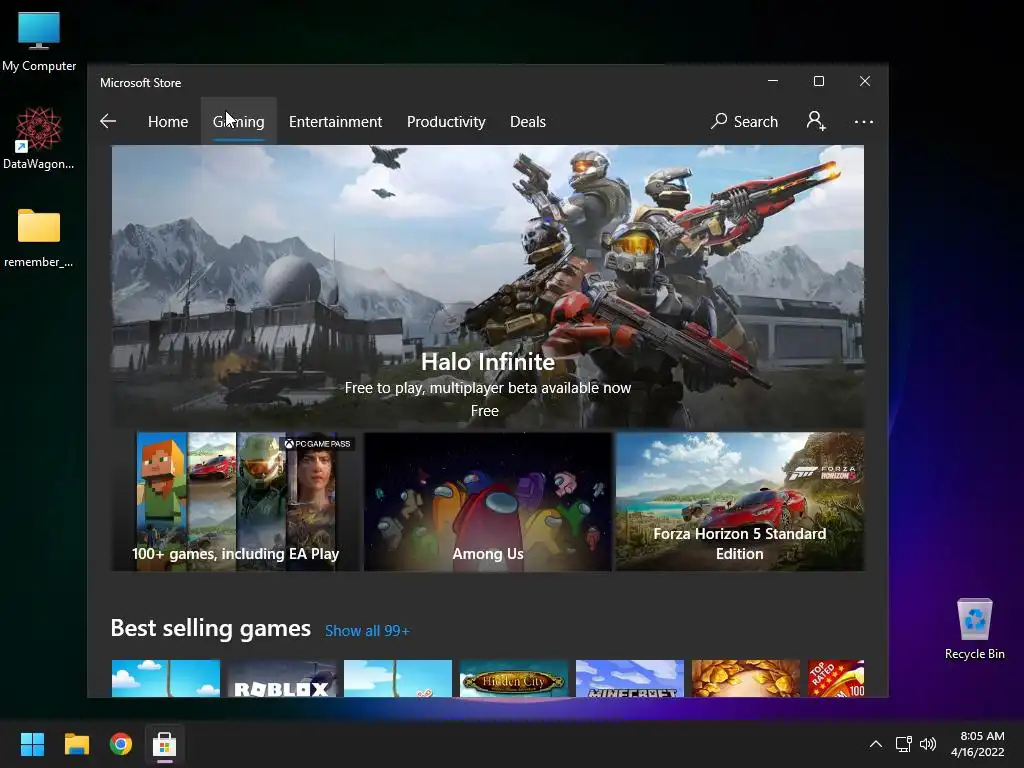
Task: Open File Explorer from the taskbar
Action: [76, 744]
